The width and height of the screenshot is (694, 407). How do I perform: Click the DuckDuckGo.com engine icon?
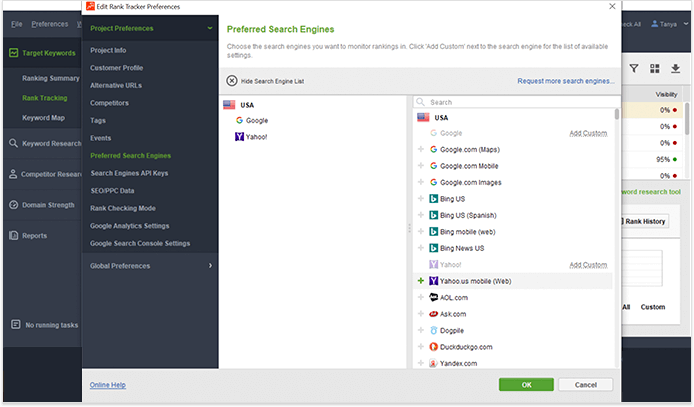(x=433, y=347)
